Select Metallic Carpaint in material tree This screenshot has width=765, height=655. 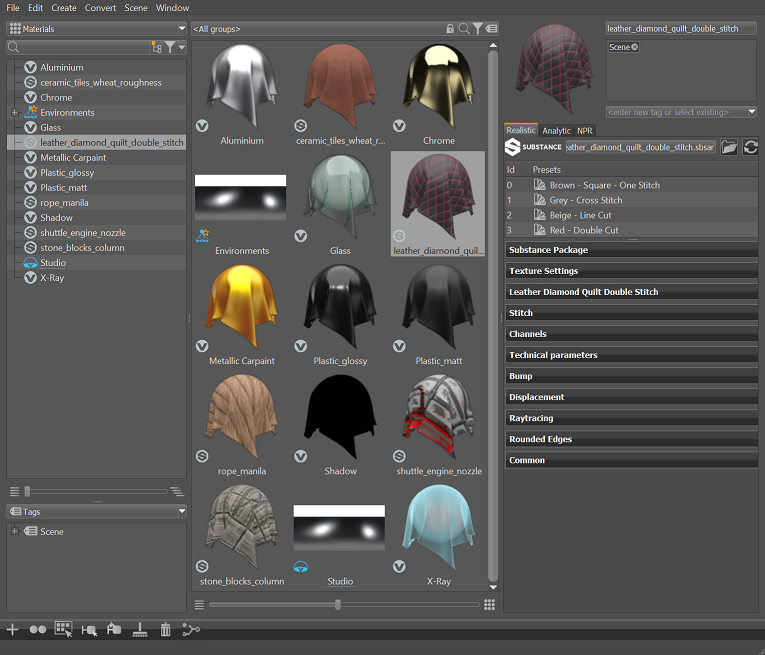[x=73, y=158]
